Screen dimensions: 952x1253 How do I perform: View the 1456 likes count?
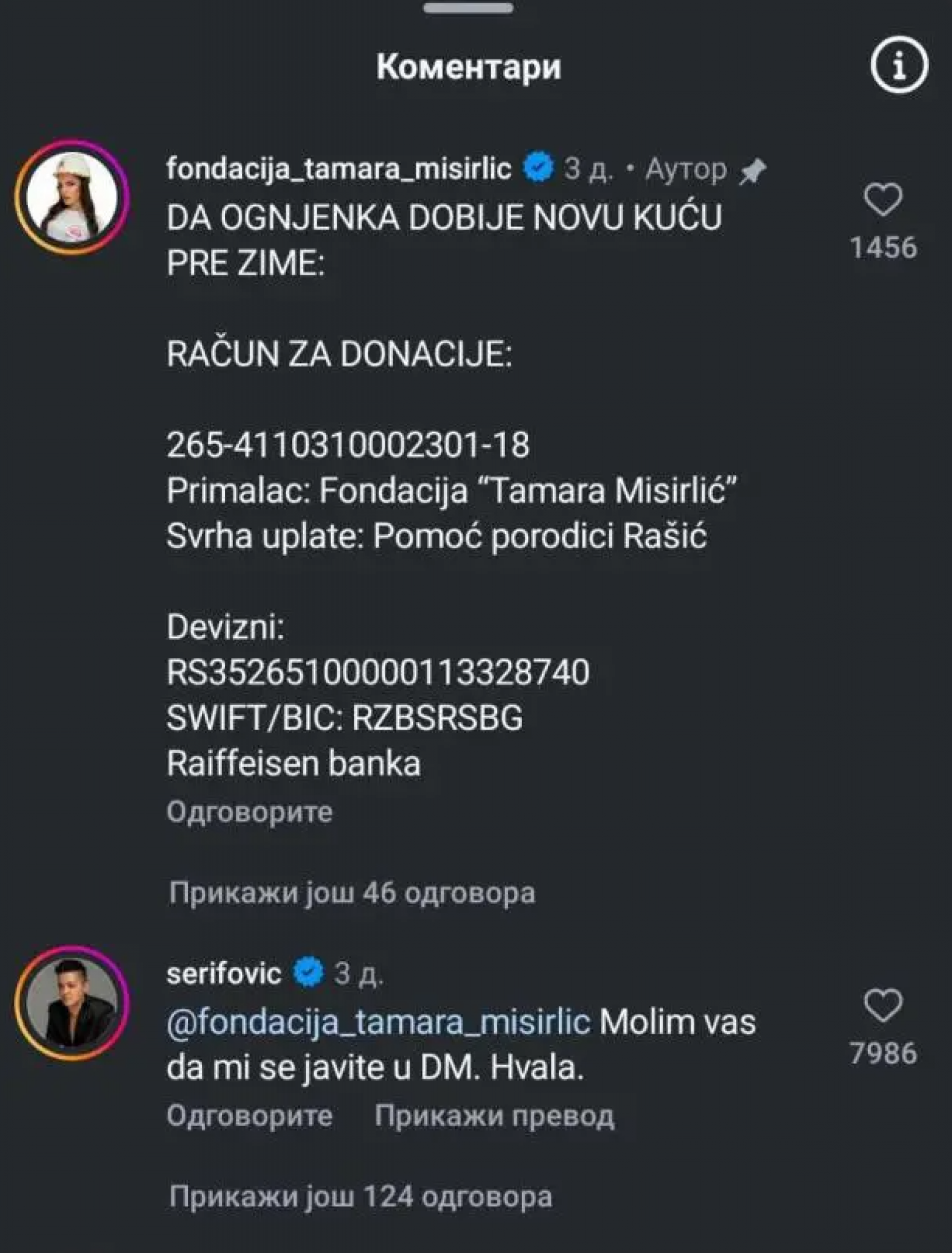(883, 248)
